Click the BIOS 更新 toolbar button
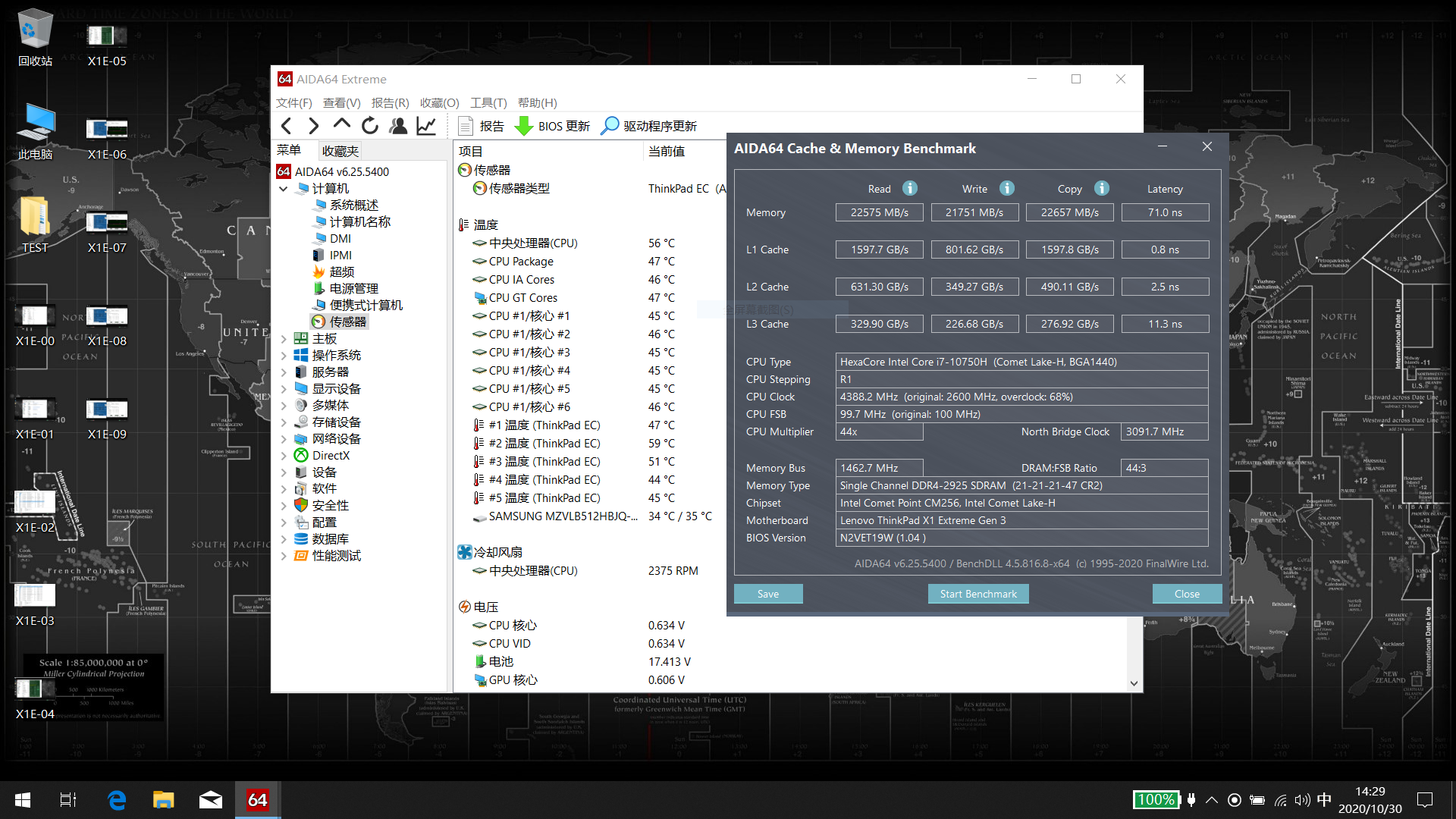The image size is (1456, 819). pyautogui.click(x=552, y=126)
